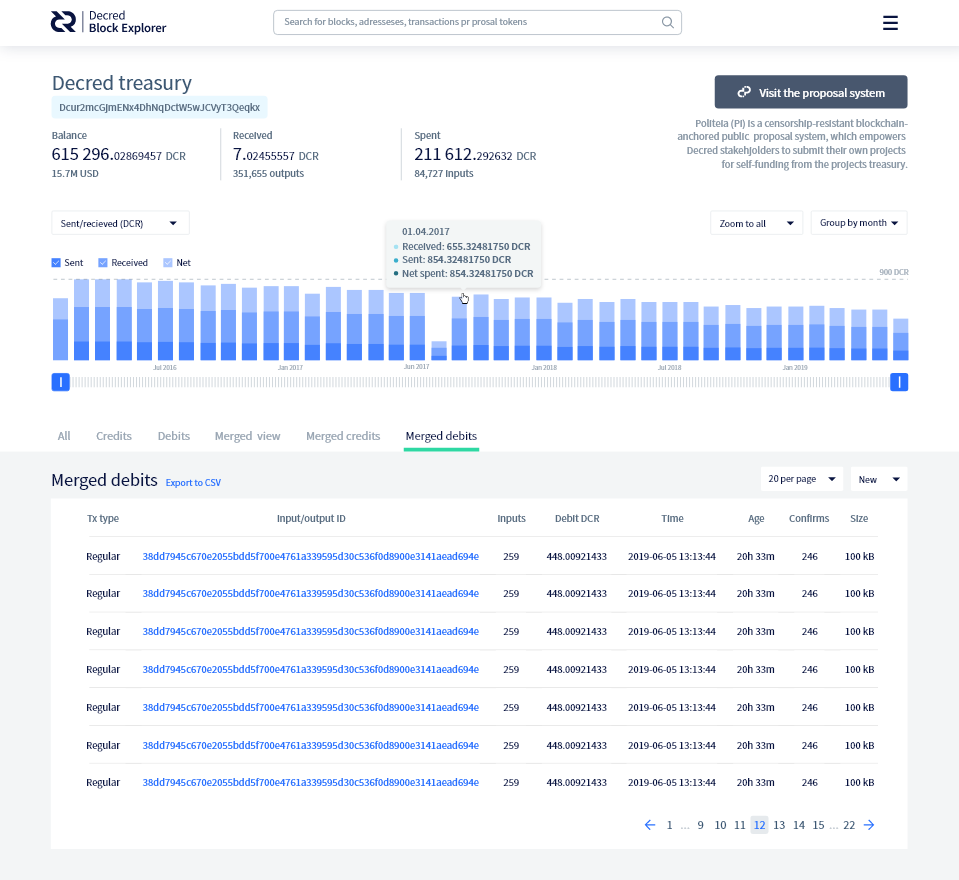This screenshot has width=959, height=880.
Task: Click the treasury address Dcur2mcGJmENx4DhNqDctW5wJCVyT3Qeqkx
Action: click(160, 108)
